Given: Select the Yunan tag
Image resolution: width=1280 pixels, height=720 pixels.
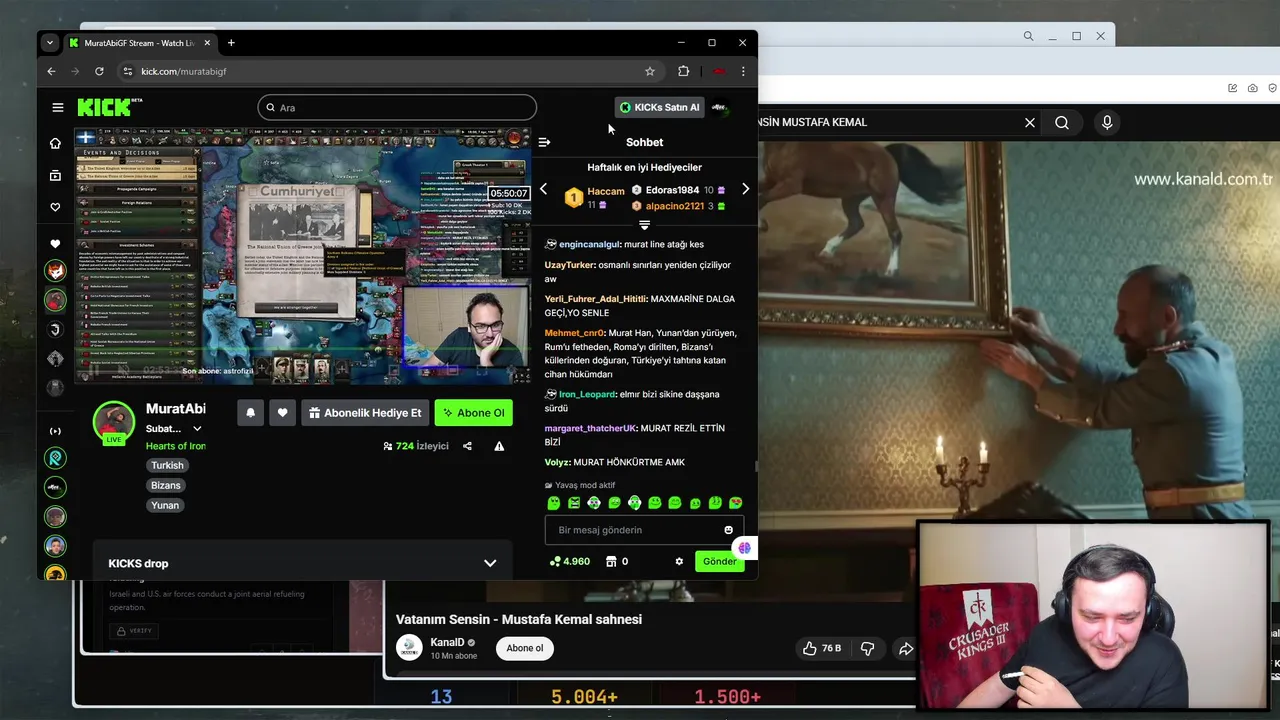Looking at the screenshot, I should point(165,505).
